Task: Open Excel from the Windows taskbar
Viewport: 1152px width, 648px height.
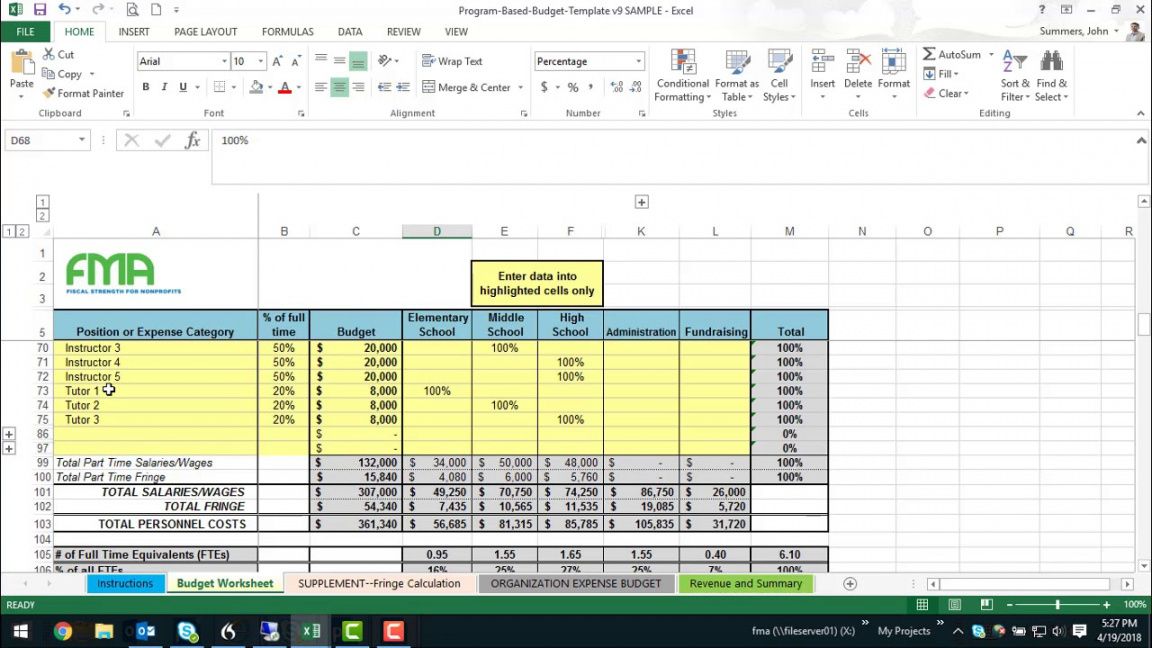Action: pyautogui.click(x=311, y=631)
